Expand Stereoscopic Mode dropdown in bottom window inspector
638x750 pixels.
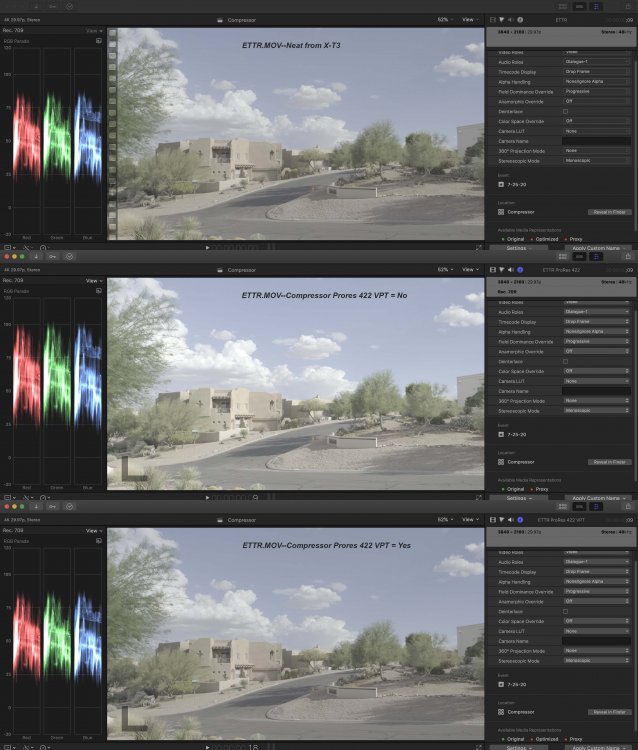coord(597,660)
